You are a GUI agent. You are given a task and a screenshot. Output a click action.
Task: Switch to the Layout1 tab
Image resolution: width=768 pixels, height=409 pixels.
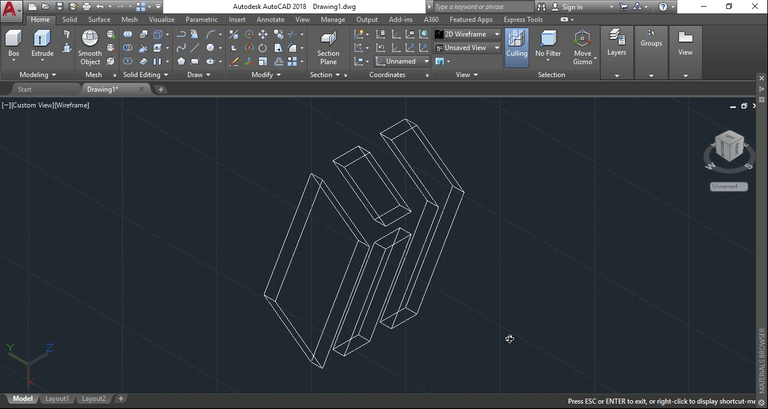(x=57, y=399)
